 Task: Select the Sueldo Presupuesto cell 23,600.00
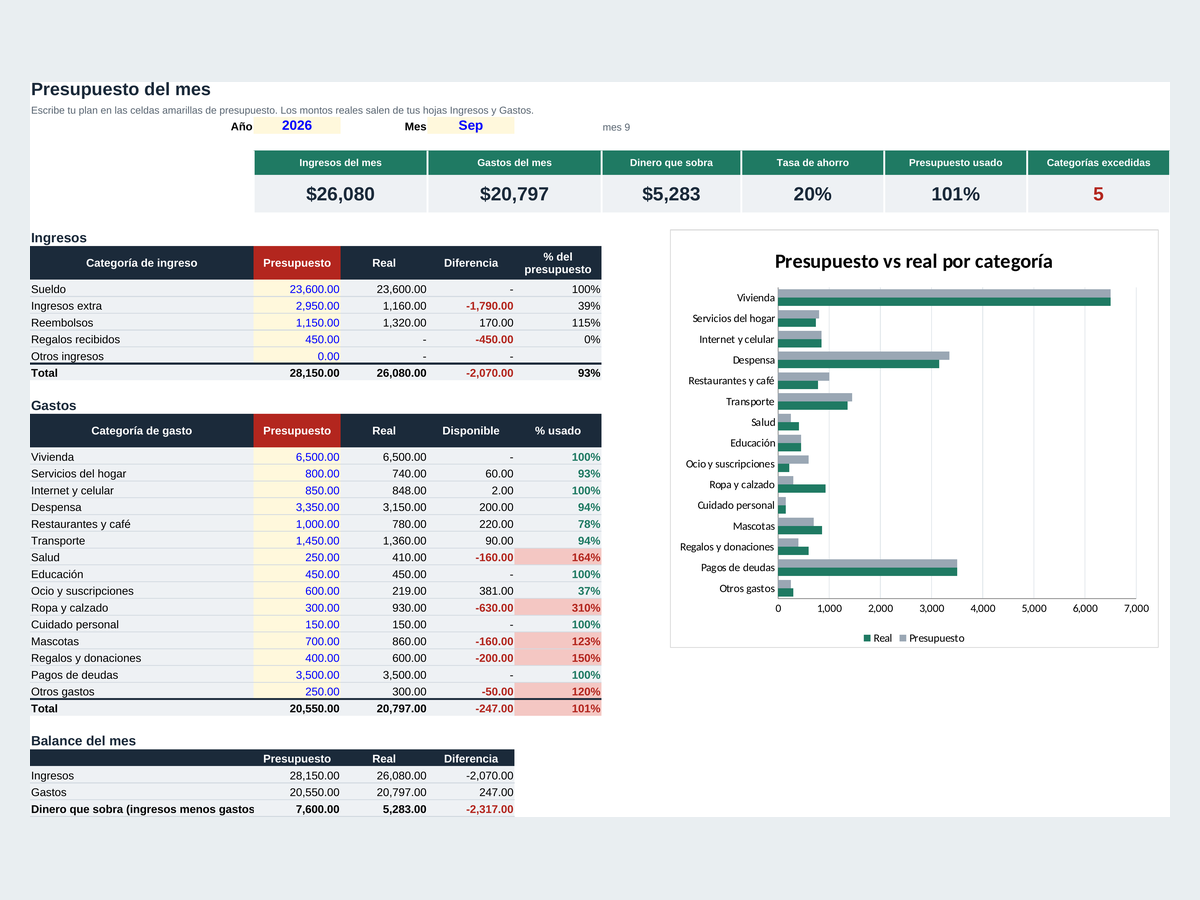click(297, 289)
